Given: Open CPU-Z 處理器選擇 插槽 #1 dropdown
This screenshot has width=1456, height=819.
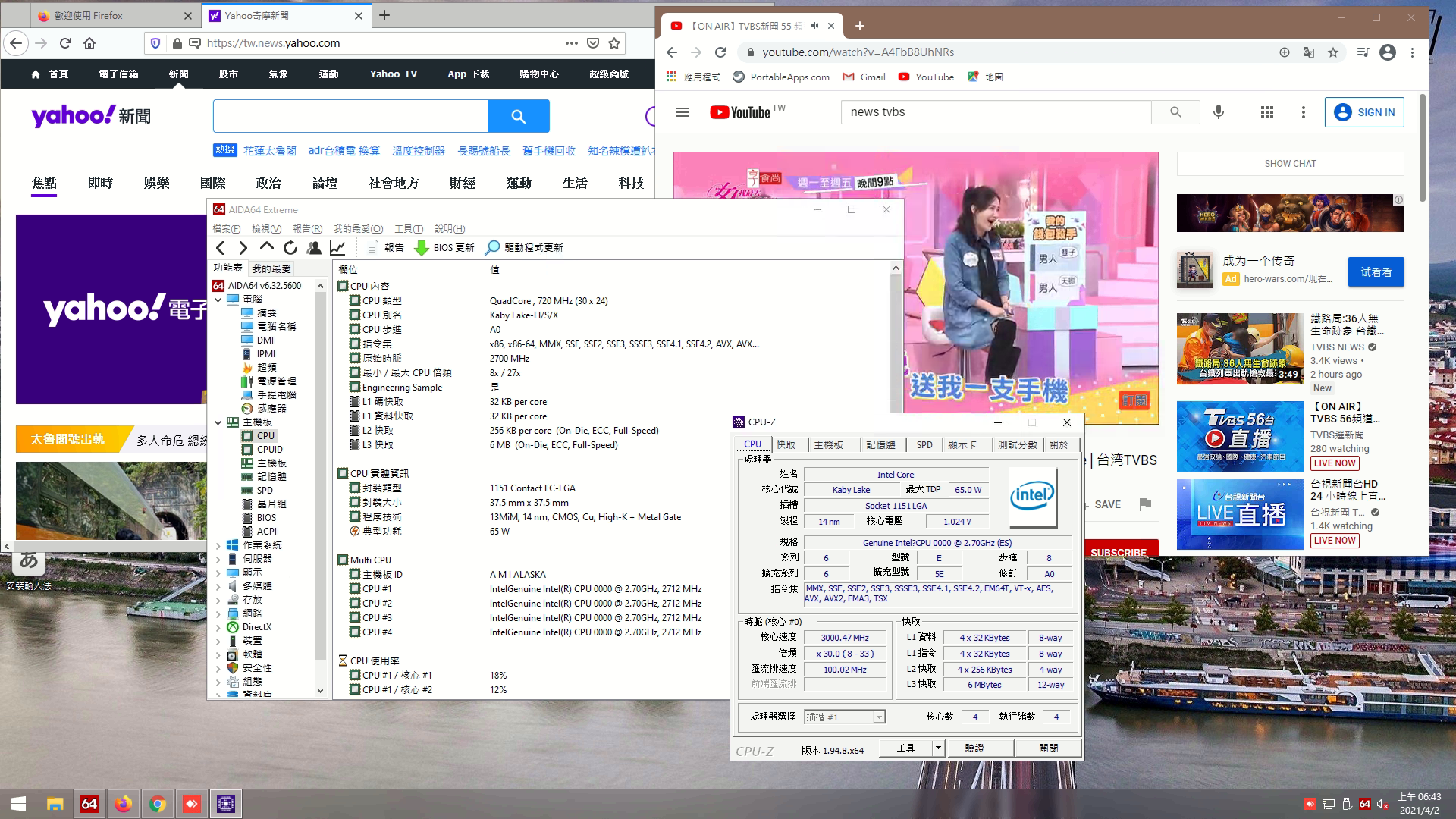Looking at the screenshot, I should [844, 717].
